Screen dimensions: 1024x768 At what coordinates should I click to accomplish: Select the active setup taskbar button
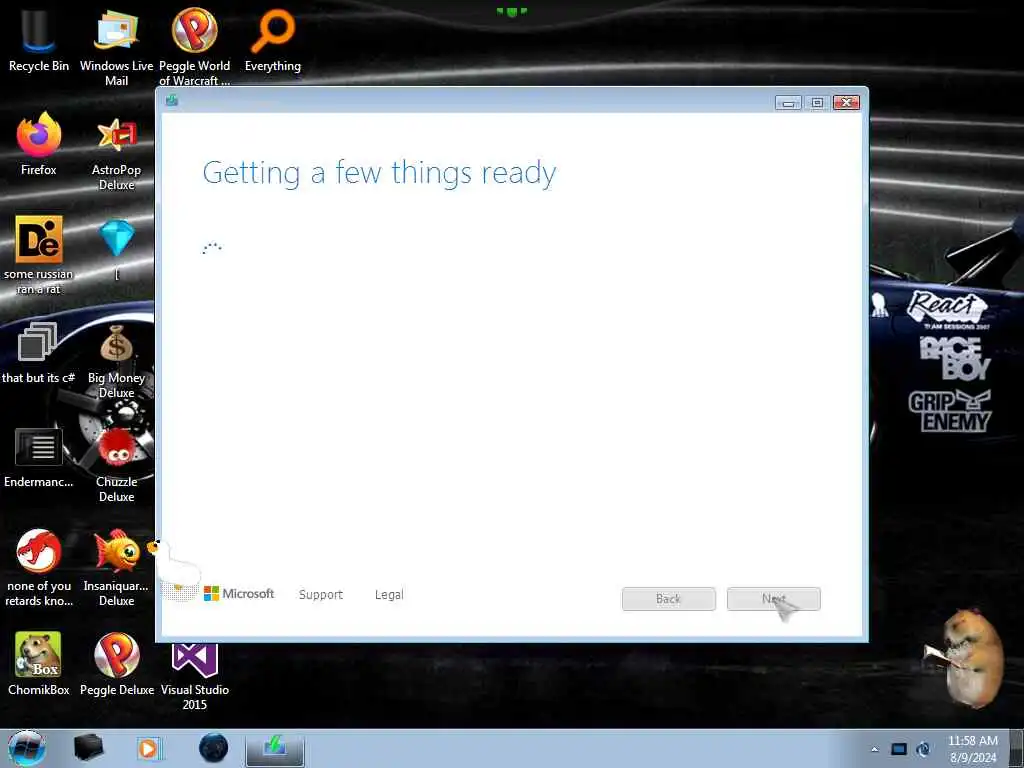275,749
